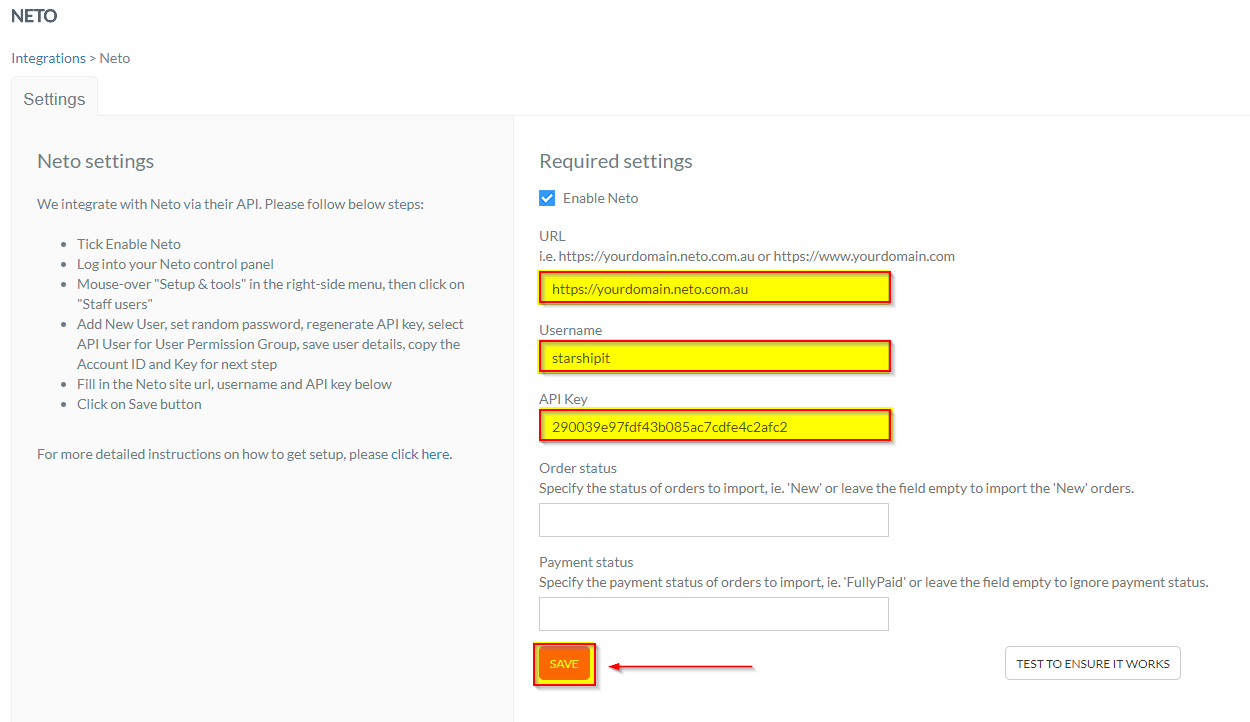Click the NETO page title
This screenshot has width=1250, height=722.
34,16
